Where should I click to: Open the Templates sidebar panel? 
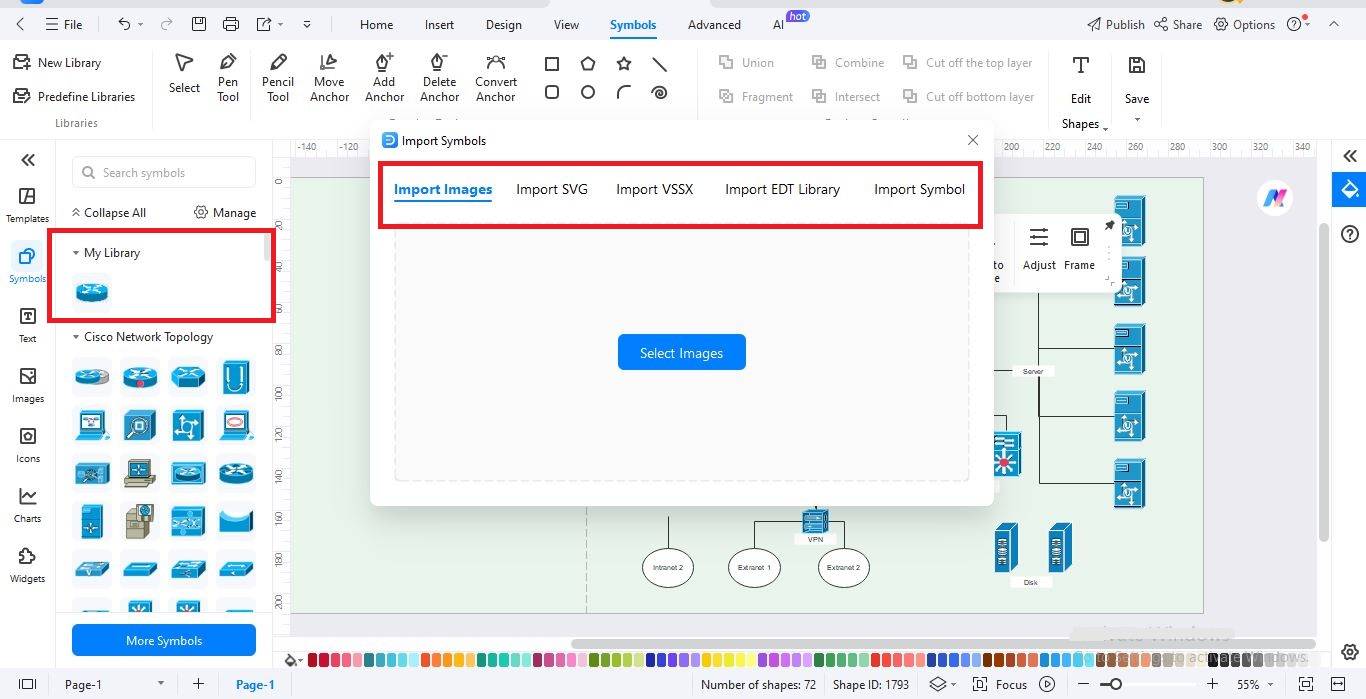pos(27,205)
